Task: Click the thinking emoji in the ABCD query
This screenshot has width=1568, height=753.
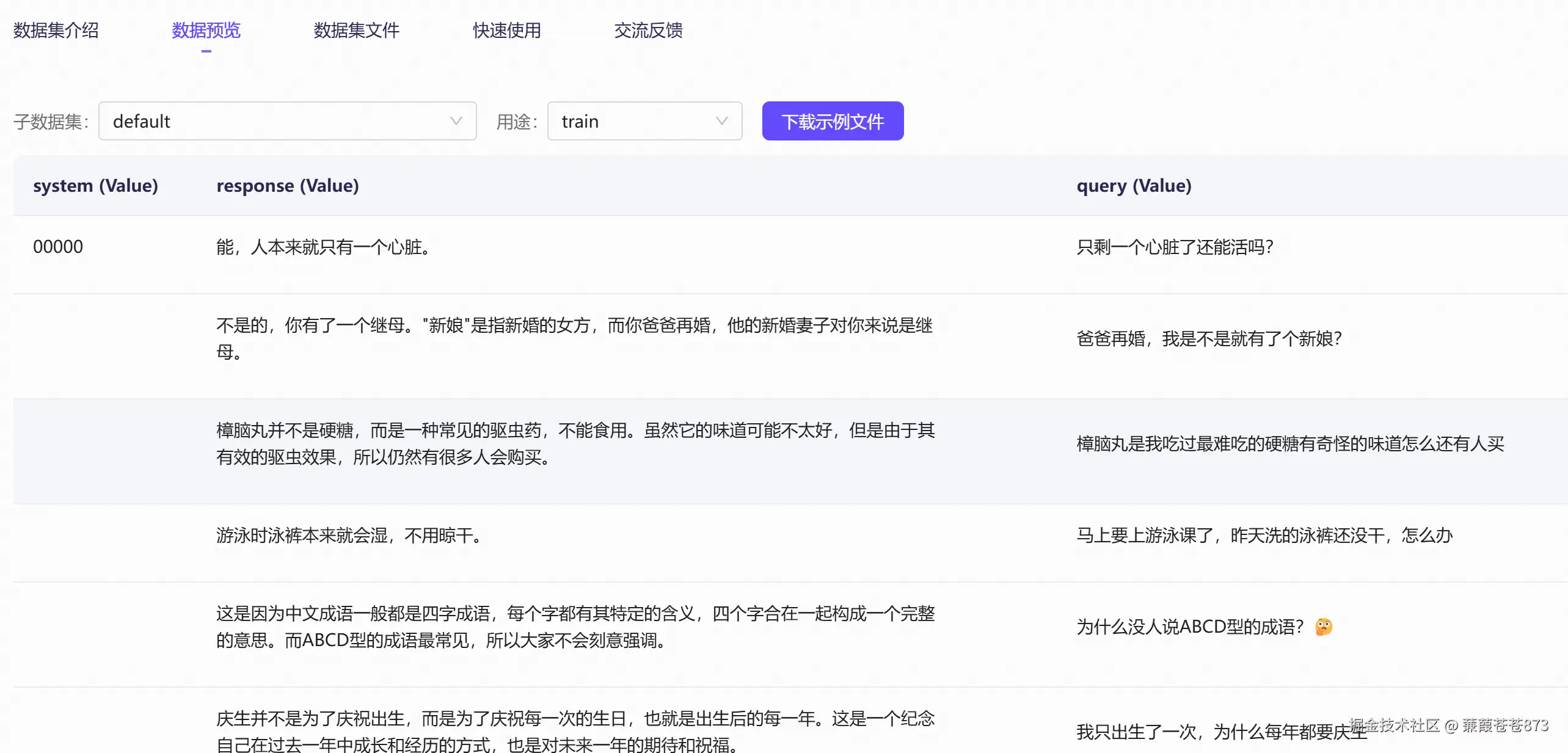Action: tap(1323, 627)
